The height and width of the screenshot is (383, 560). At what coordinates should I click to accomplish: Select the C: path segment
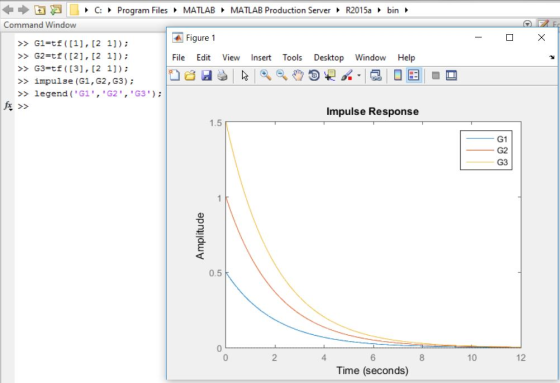coord(98,10)
